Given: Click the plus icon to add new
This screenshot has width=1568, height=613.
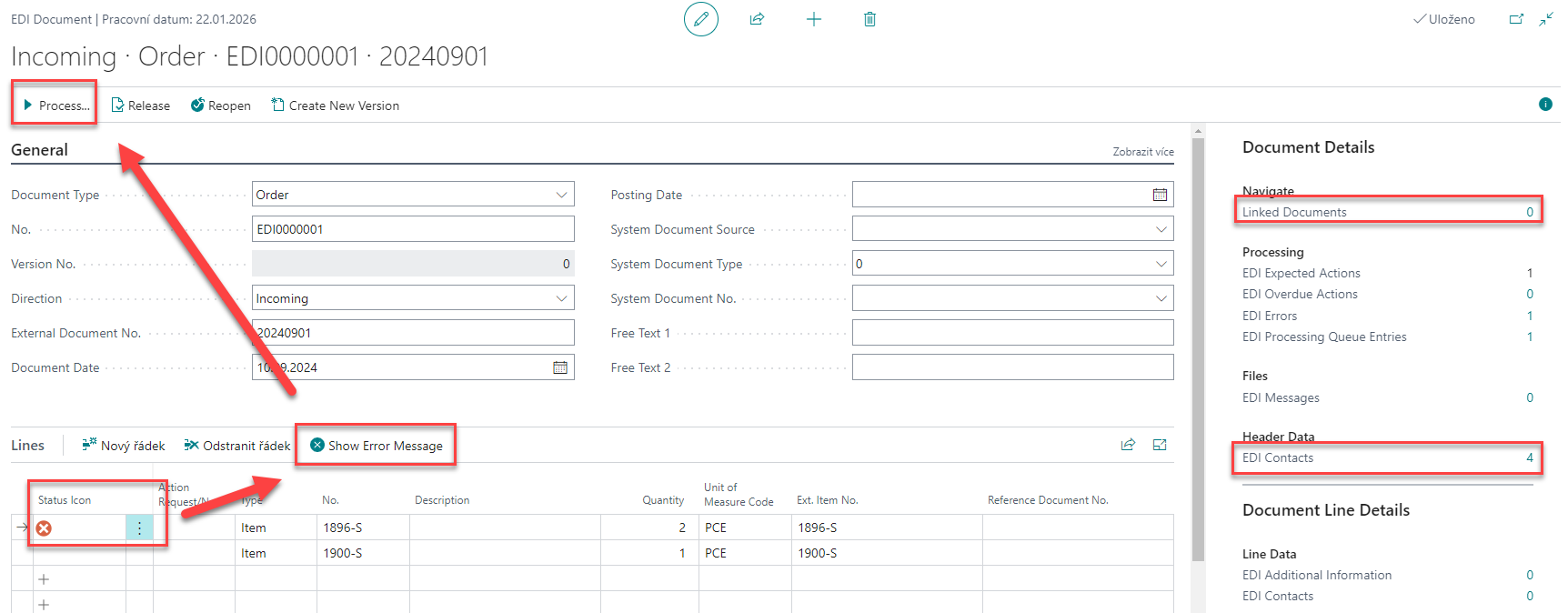Looking at the screenshot, I should click(x=813, y=19).
